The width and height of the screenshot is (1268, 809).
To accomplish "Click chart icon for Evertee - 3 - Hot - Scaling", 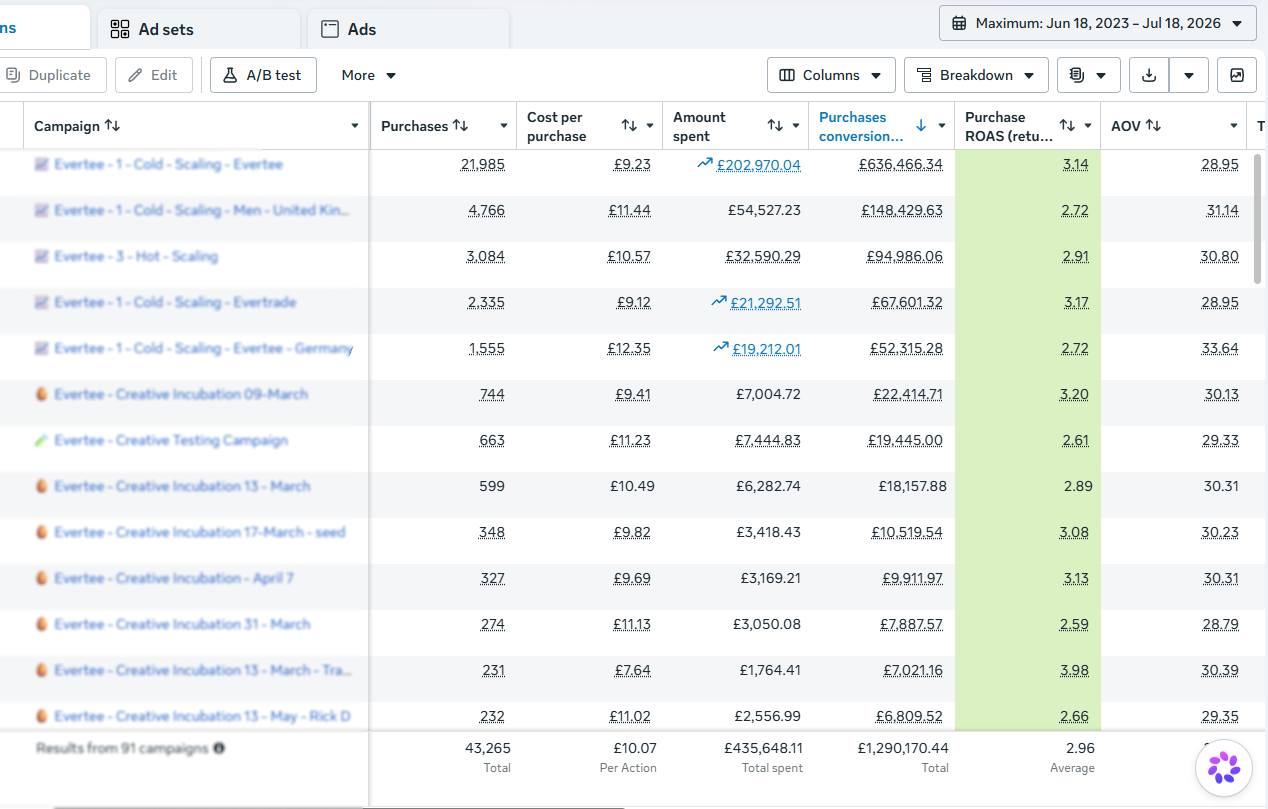I will pos(42,256).
